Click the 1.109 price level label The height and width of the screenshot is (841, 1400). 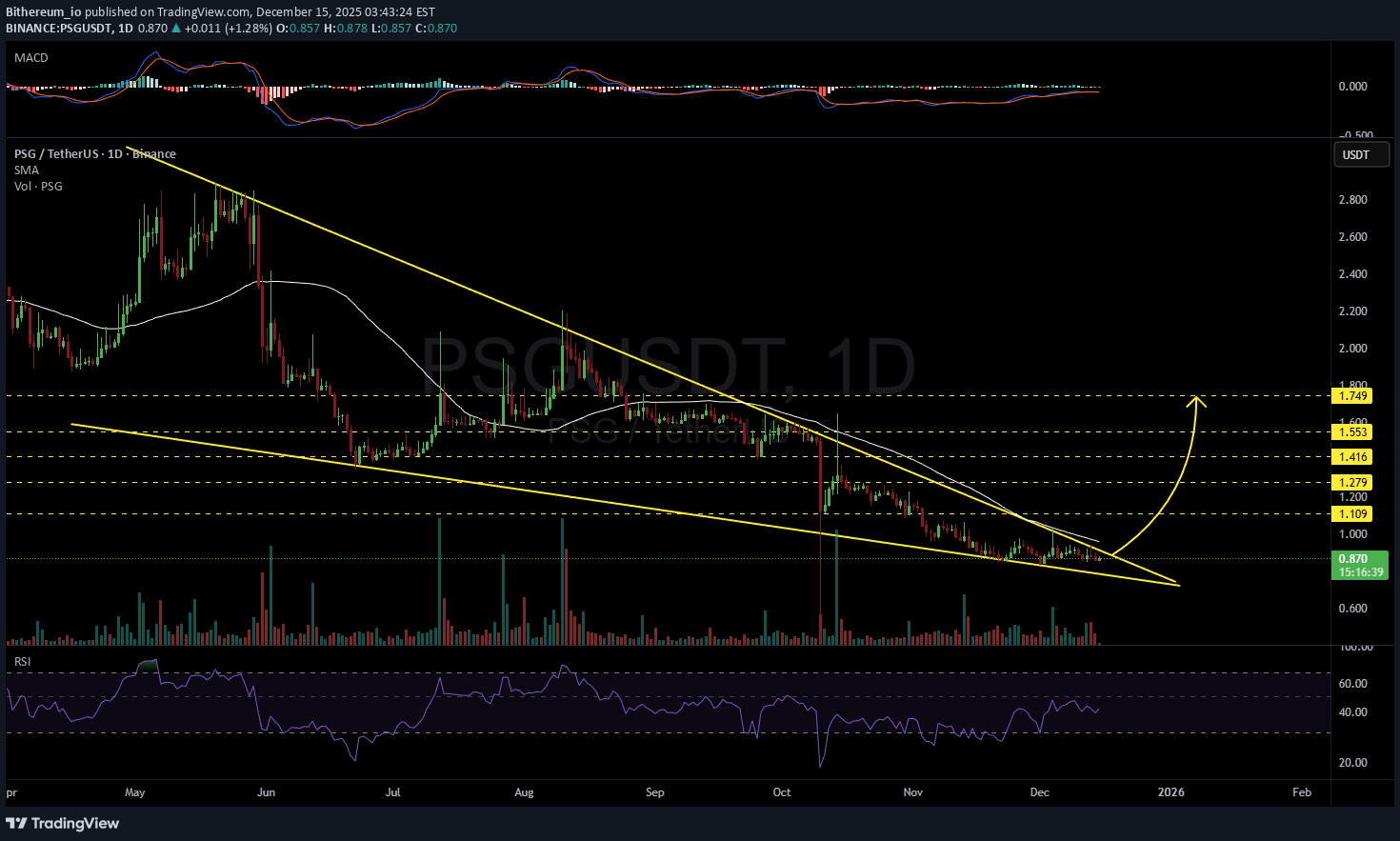pyautogui.click(x=1353, y=514)
